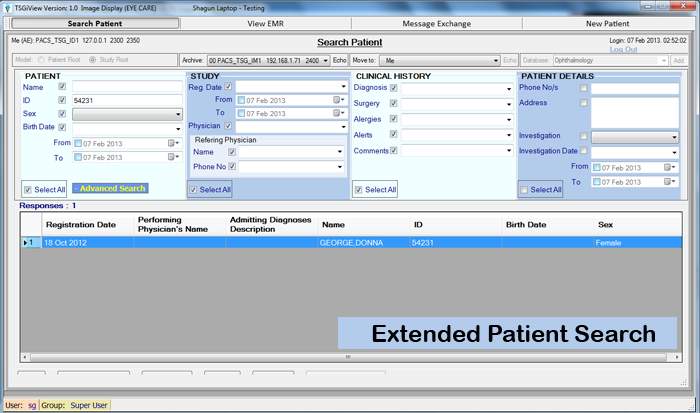Screen dimensions: 700x413
Task: Open the Archive dropdown
Action: coord(268,60)
